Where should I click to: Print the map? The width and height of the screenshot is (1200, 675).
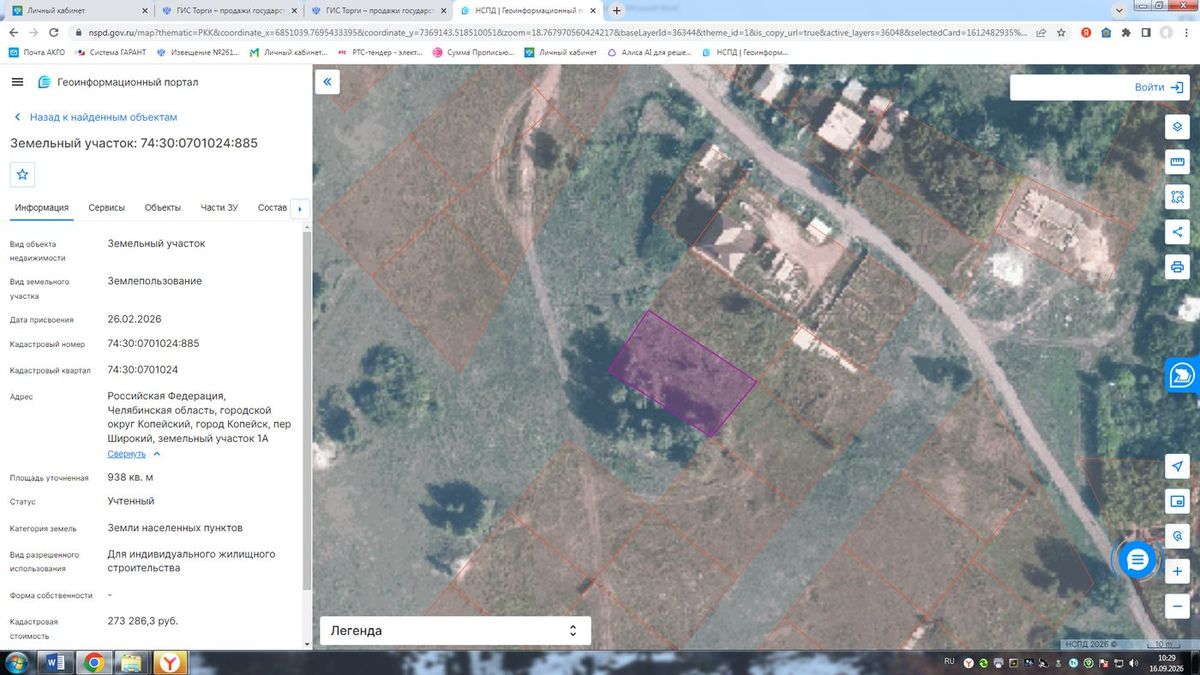tap(1177, 267)
